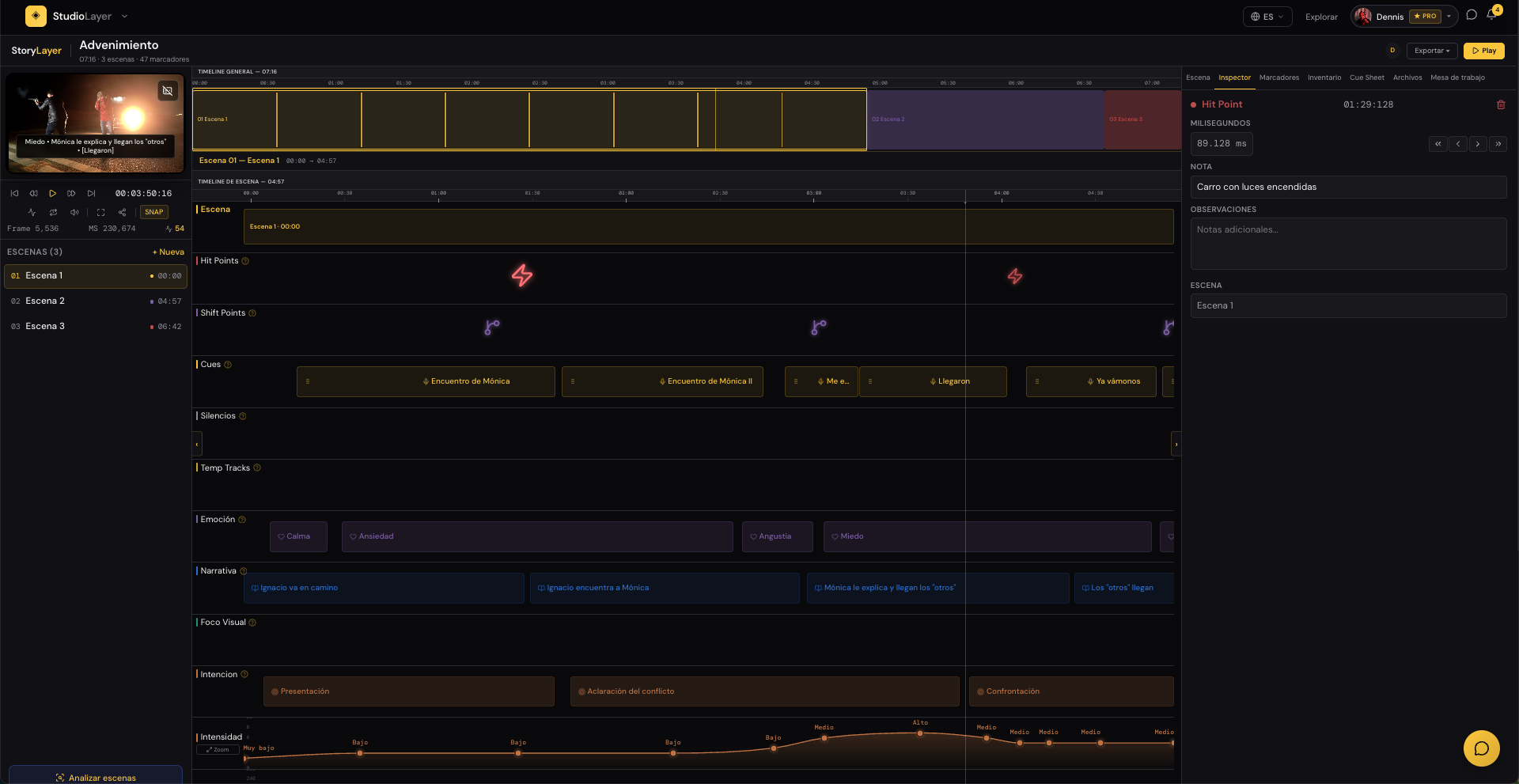This screenshot has width=1519, height=784.
Task: Click the Alto intensity curve point
Action: [920, 733]
